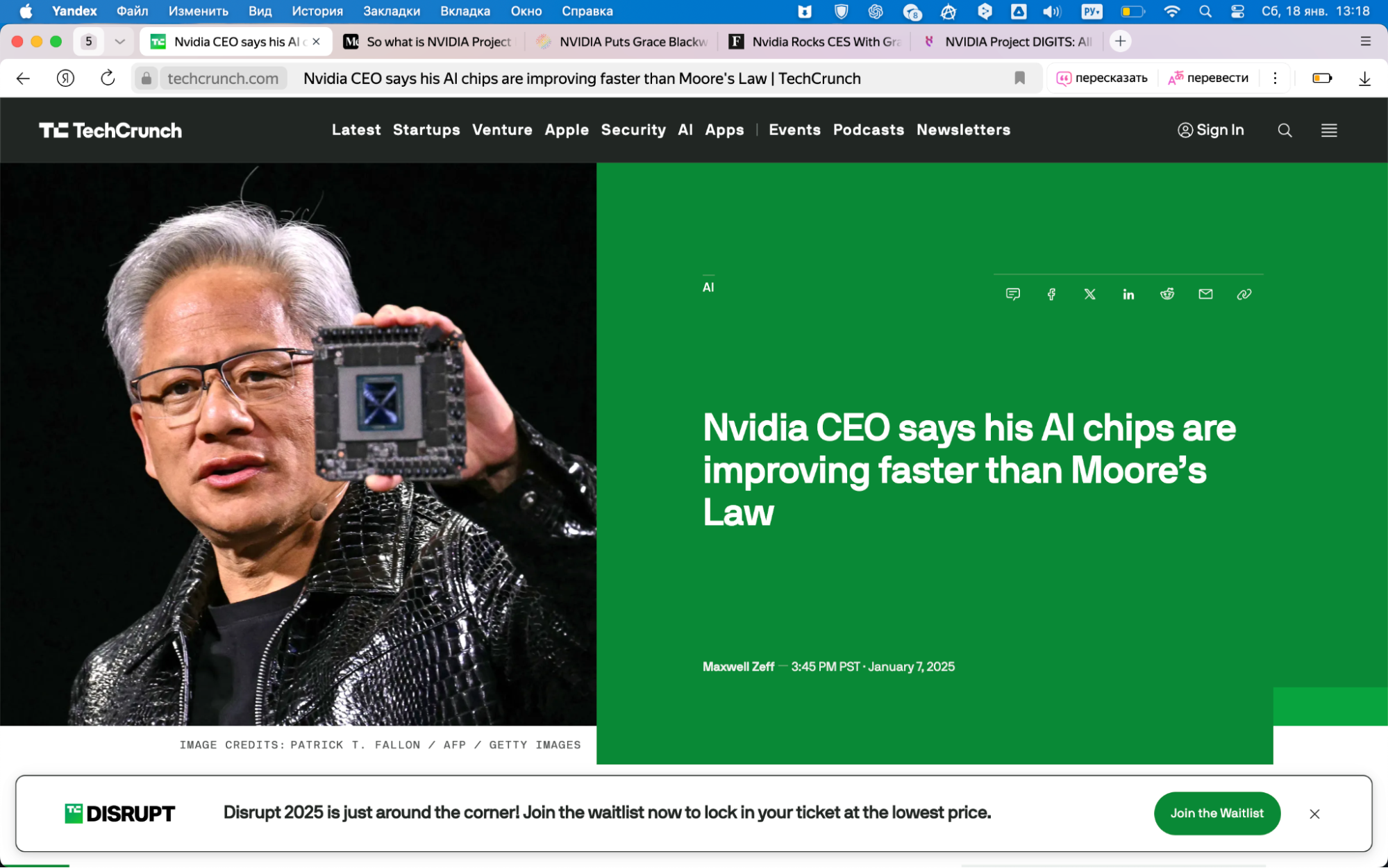1388x868 pixels.
Task: Share article on Facebook icon
Action: point(1051,294)
